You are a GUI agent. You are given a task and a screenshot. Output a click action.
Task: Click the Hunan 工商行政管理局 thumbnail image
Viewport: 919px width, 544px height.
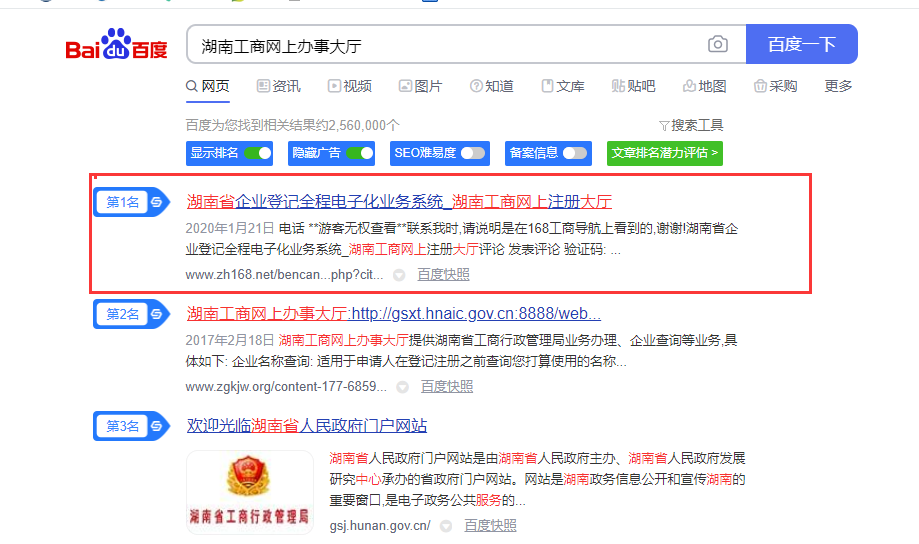tap(250, 492)
